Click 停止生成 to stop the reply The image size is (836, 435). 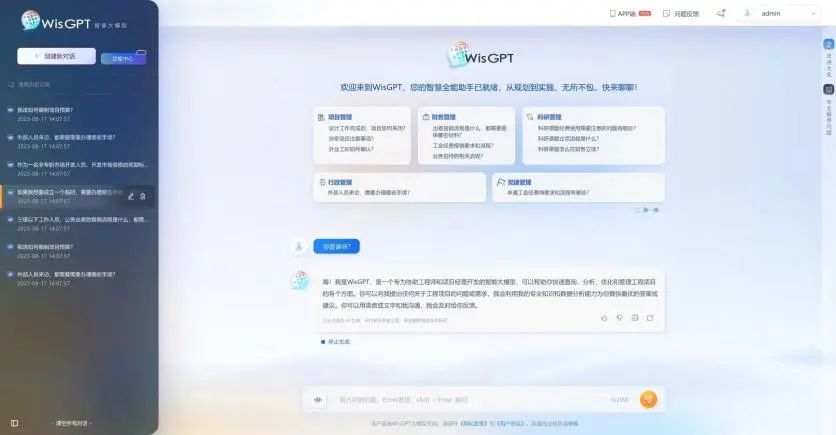[x=335, y=342]
